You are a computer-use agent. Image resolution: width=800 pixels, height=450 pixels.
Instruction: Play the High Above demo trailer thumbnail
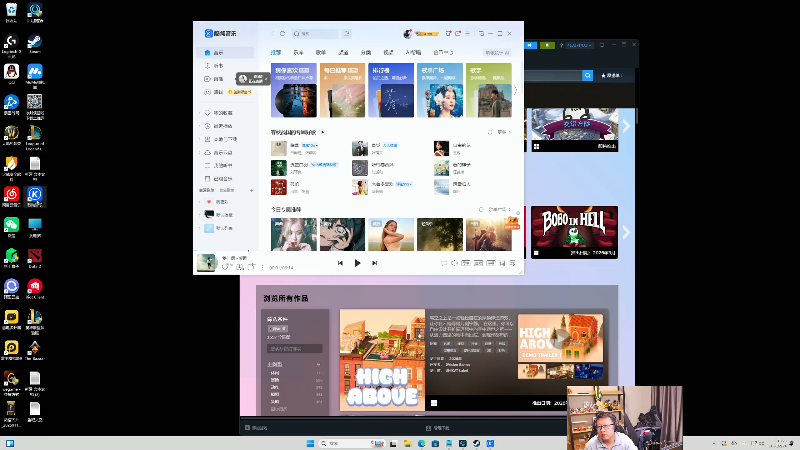tap(560, 340)
